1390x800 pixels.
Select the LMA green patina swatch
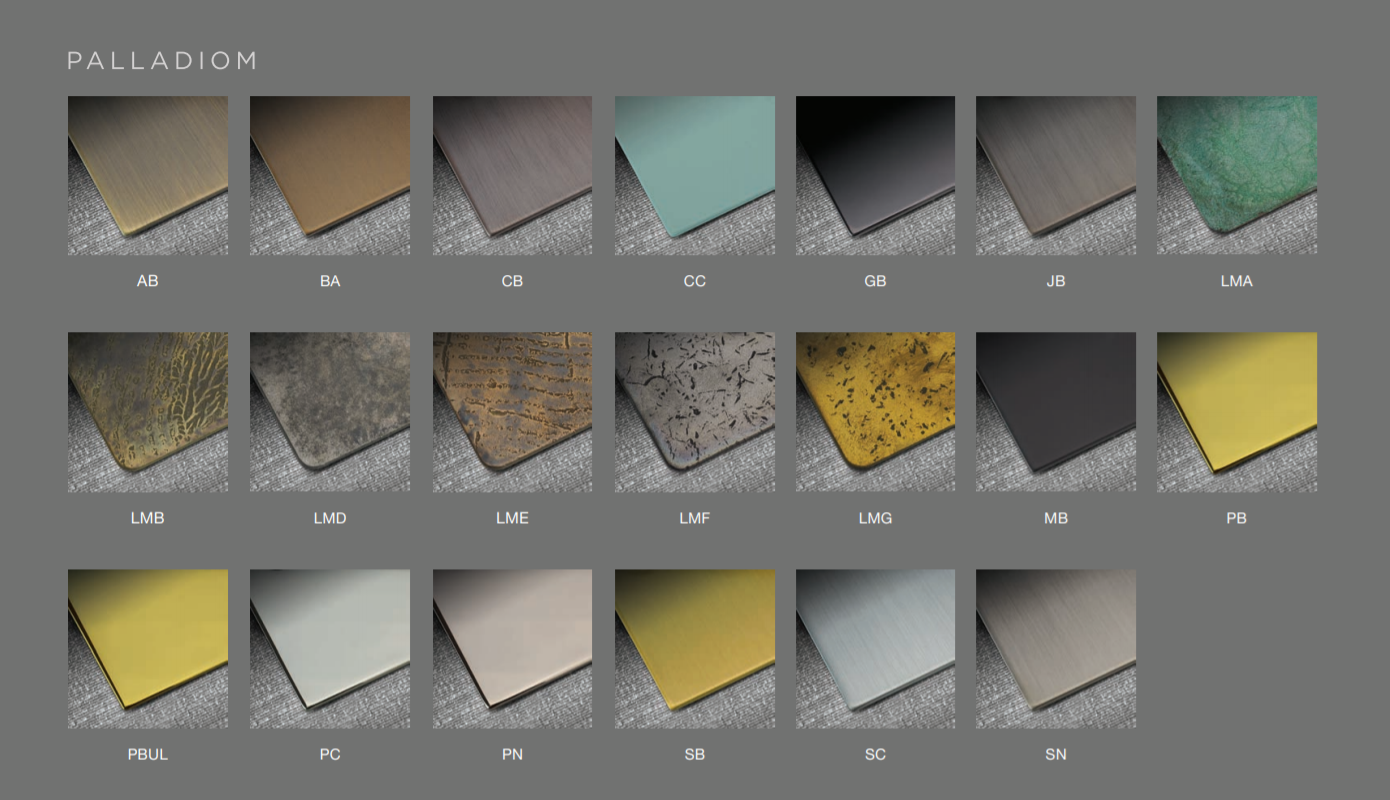1237,175
